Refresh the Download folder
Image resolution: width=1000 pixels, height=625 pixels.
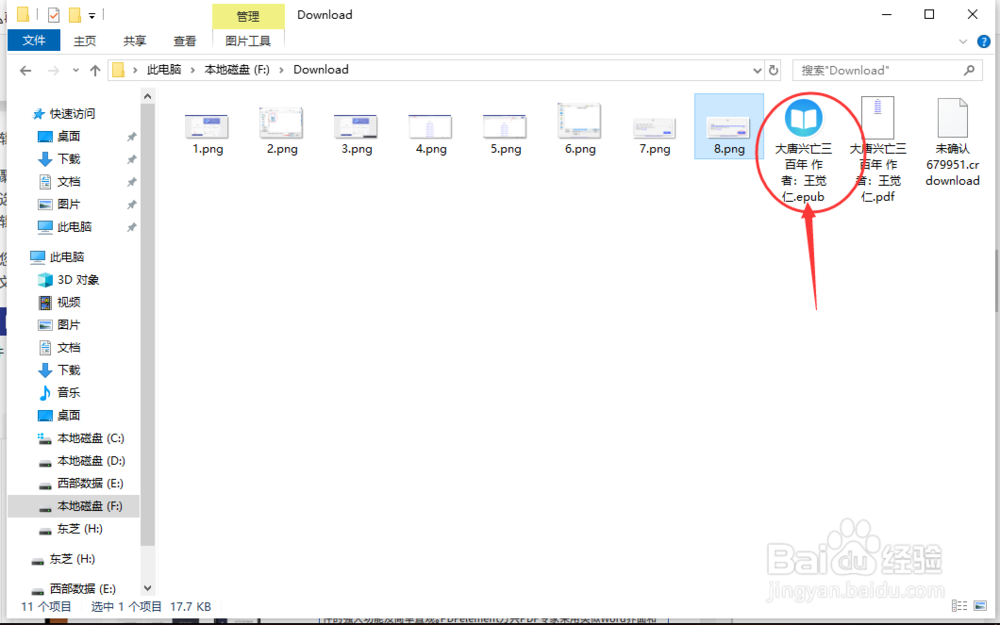coord(774,70)
